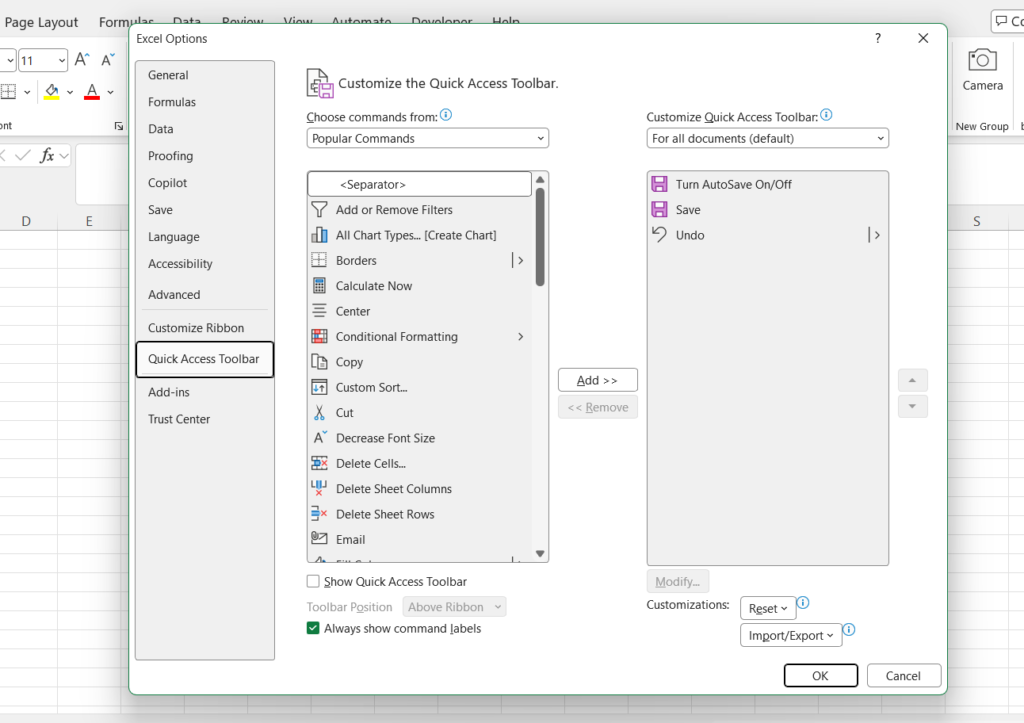
Task: Click the Font Color letter A icon in ribbon
Action: pos(92,91)
